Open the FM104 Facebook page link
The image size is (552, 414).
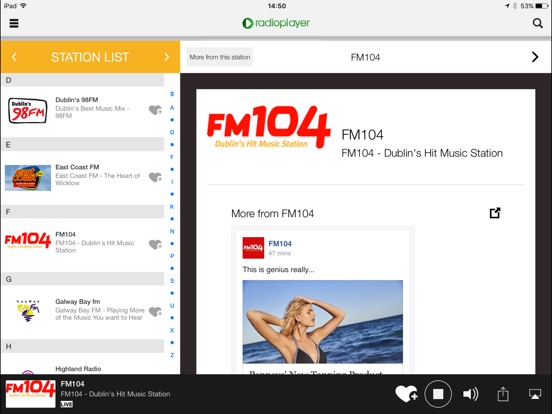click(x=280, y=244)
